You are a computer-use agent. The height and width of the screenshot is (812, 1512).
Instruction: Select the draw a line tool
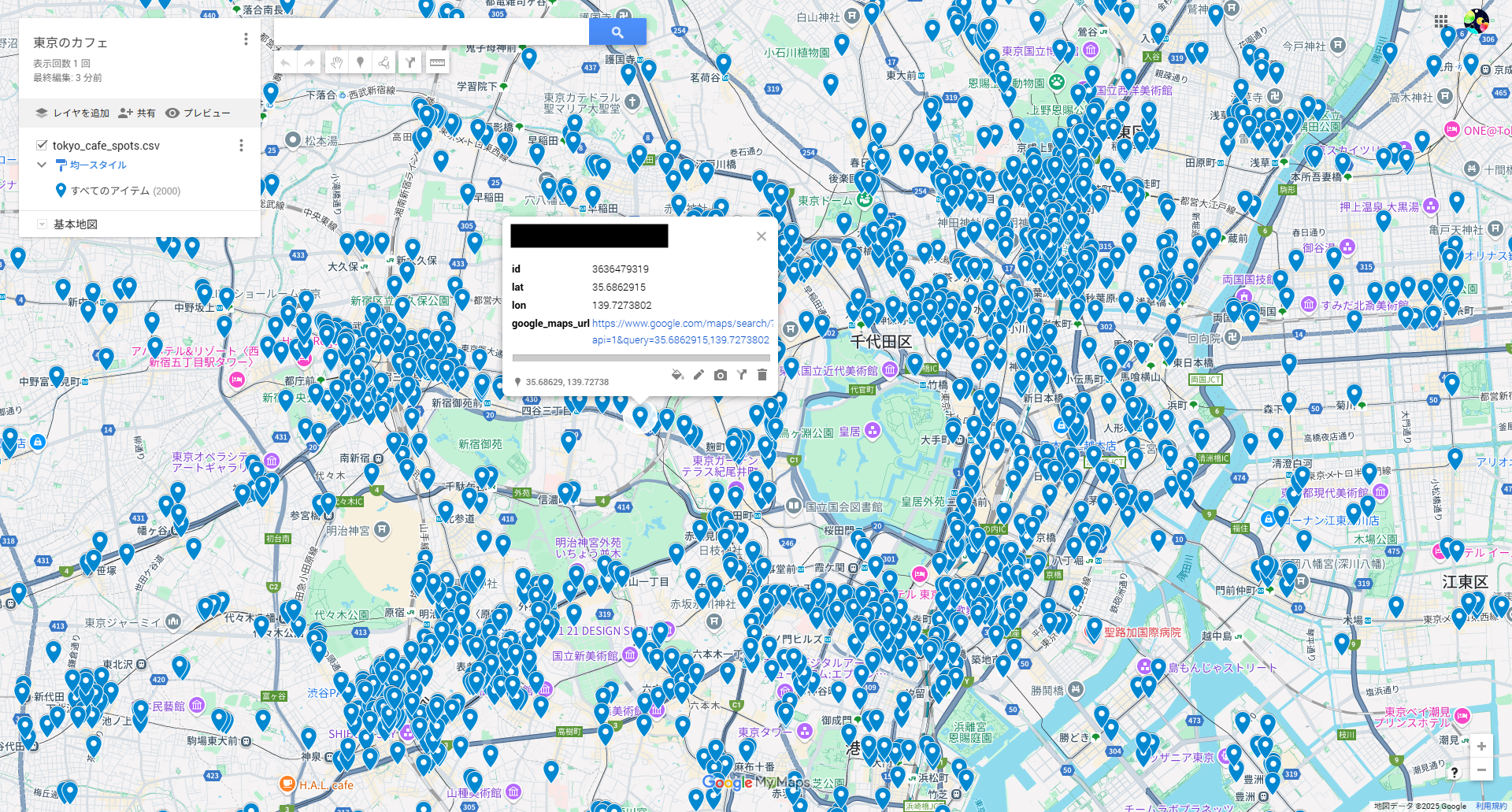click(x=384, y=62)
